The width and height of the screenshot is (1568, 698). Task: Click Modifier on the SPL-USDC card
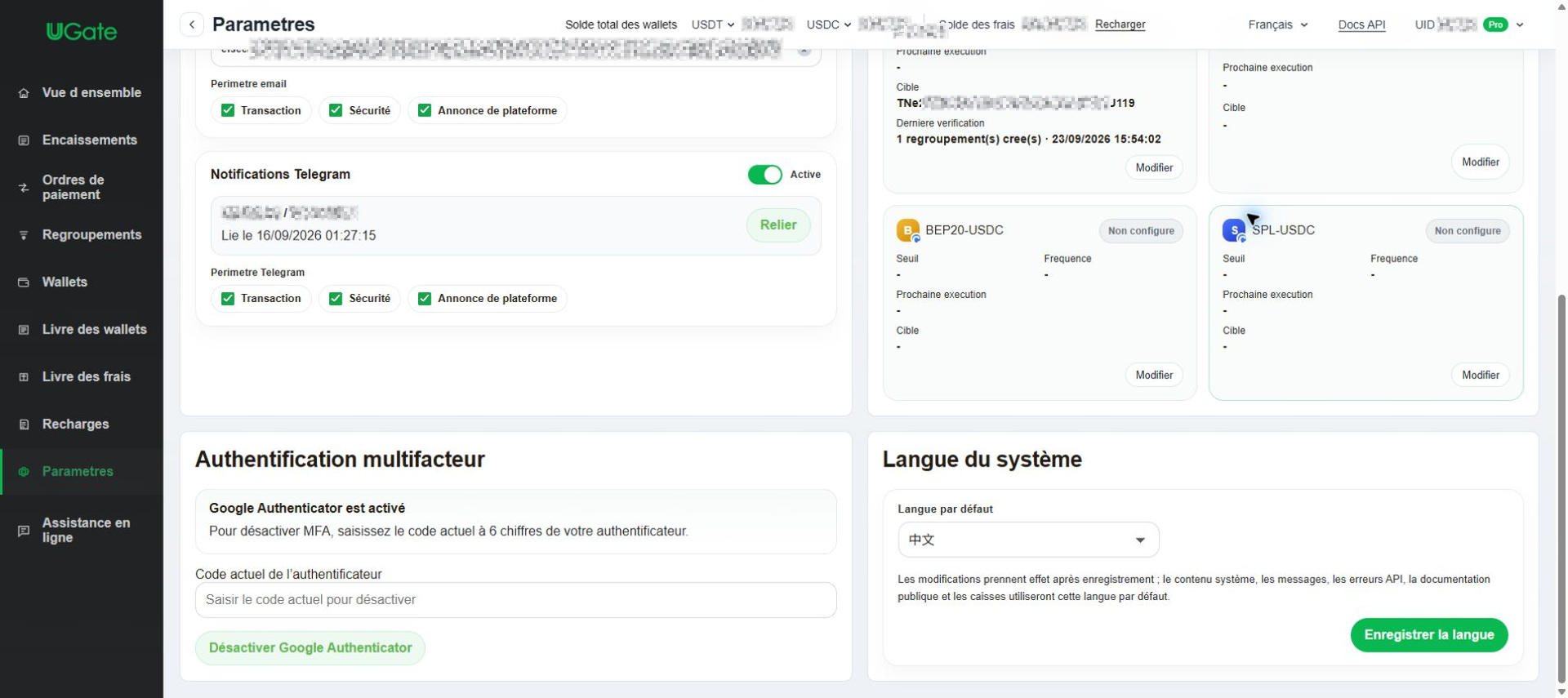click(1481, 376)
